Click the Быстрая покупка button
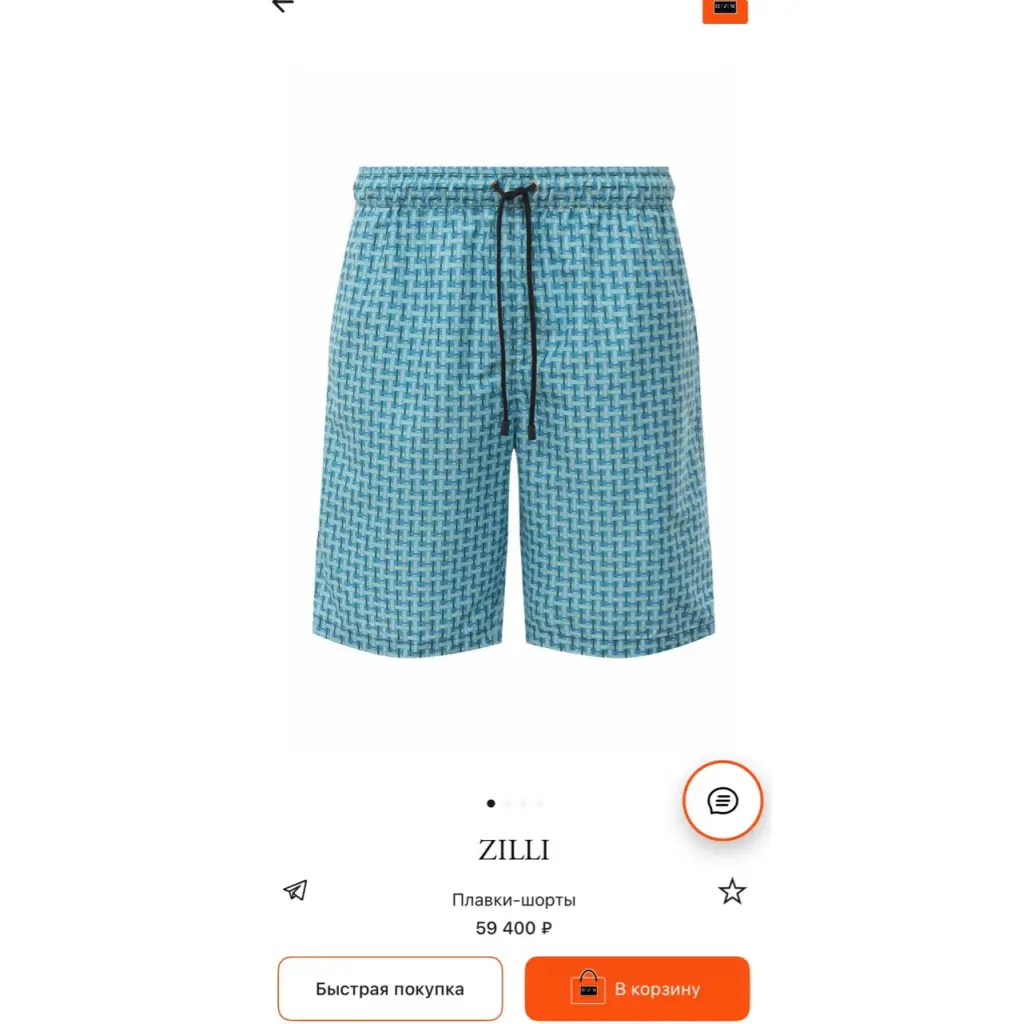 [390, 989]
